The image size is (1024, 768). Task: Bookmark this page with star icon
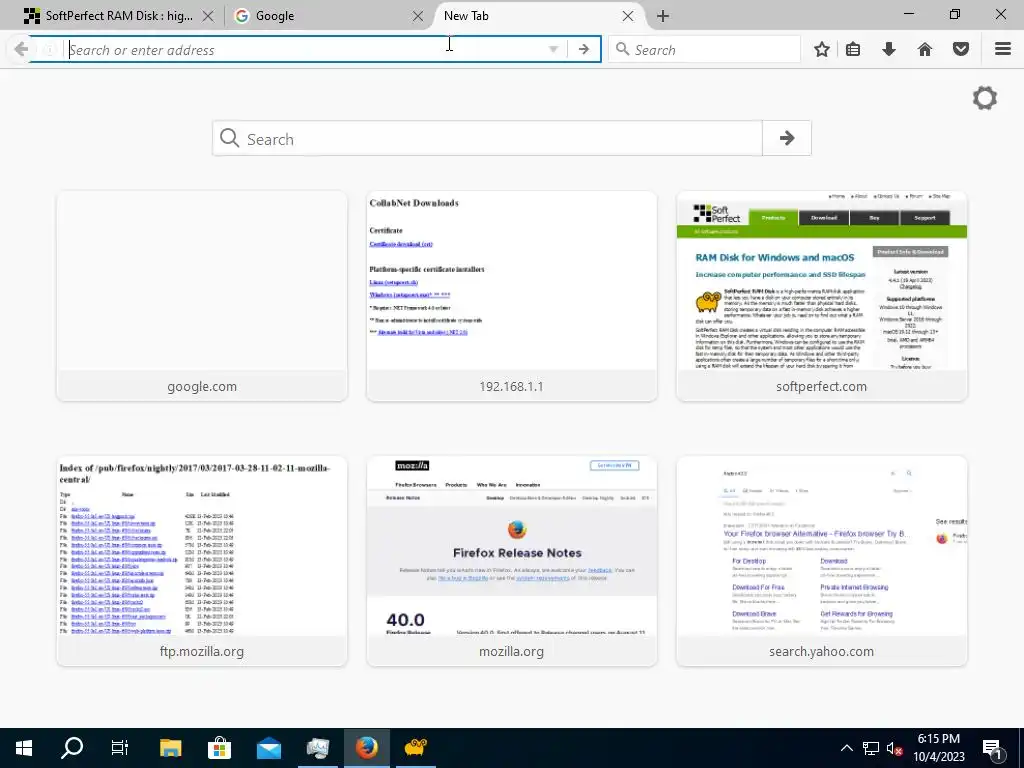[x=822, y=50]
